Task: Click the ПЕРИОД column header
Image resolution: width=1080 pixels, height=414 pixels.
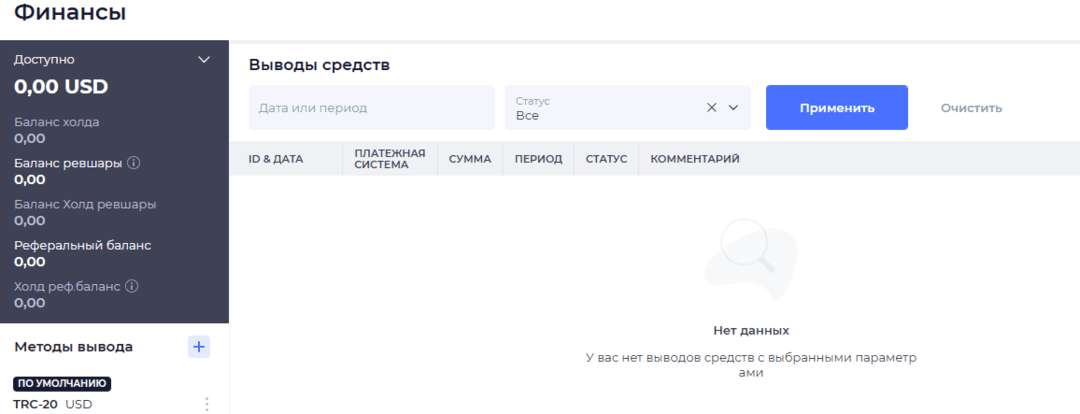Action: (538, 159)
